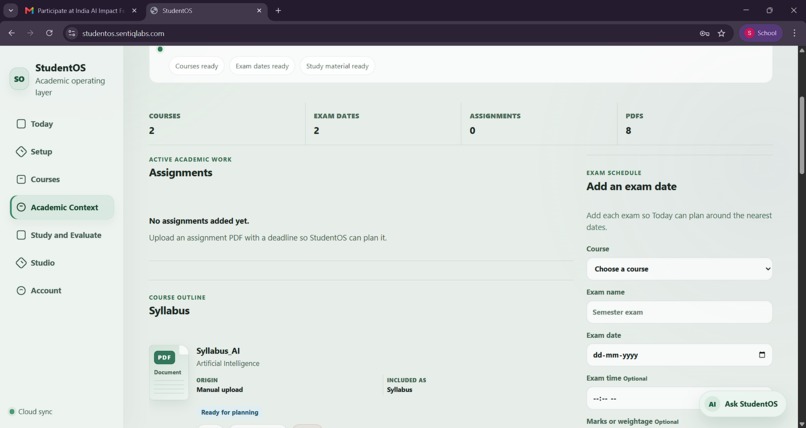Bookmark this page with the star icon
Screen dimensions: 806x428
tap(721, 33)
